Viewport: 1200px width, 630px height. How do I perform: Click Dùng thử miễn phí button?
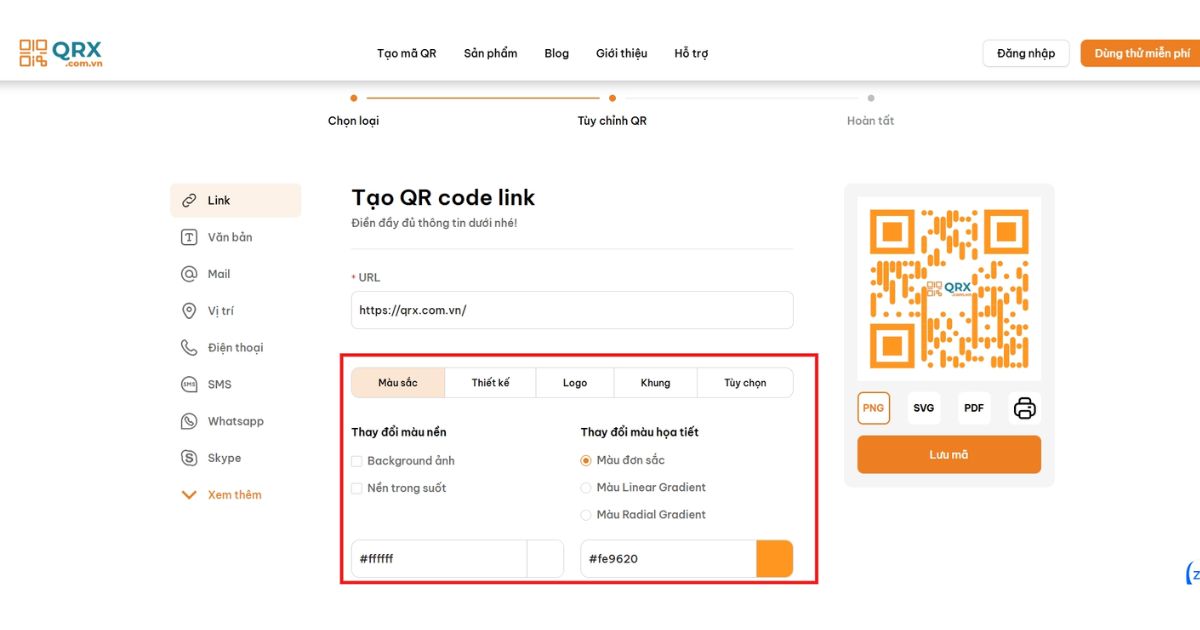coord(1141,53)
